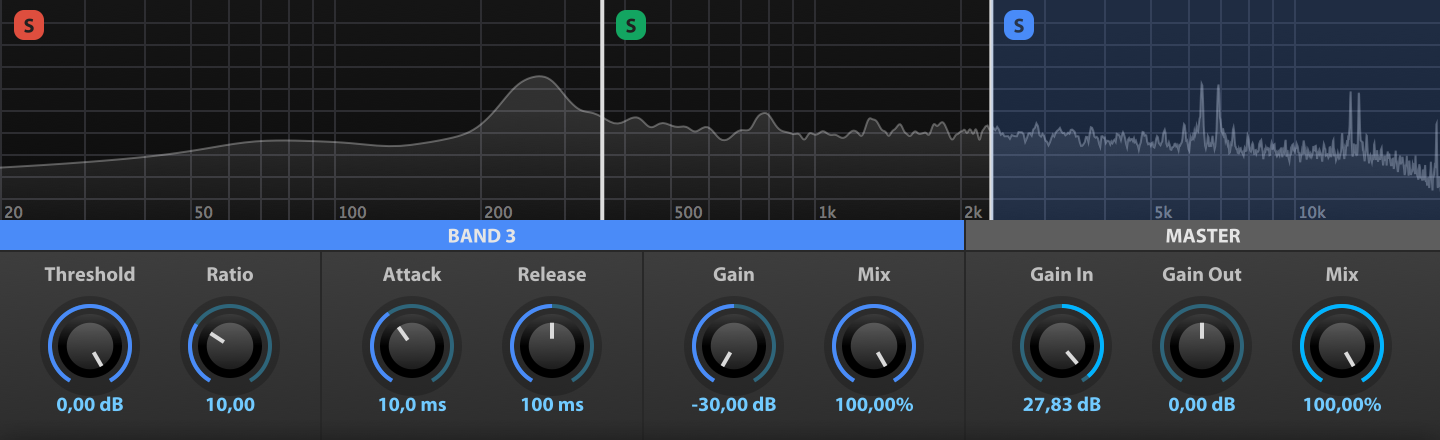The height and width of the screenshot is (440, 1440).
Task: Click the 1k frequency axis label
Action: pos(827,212)
